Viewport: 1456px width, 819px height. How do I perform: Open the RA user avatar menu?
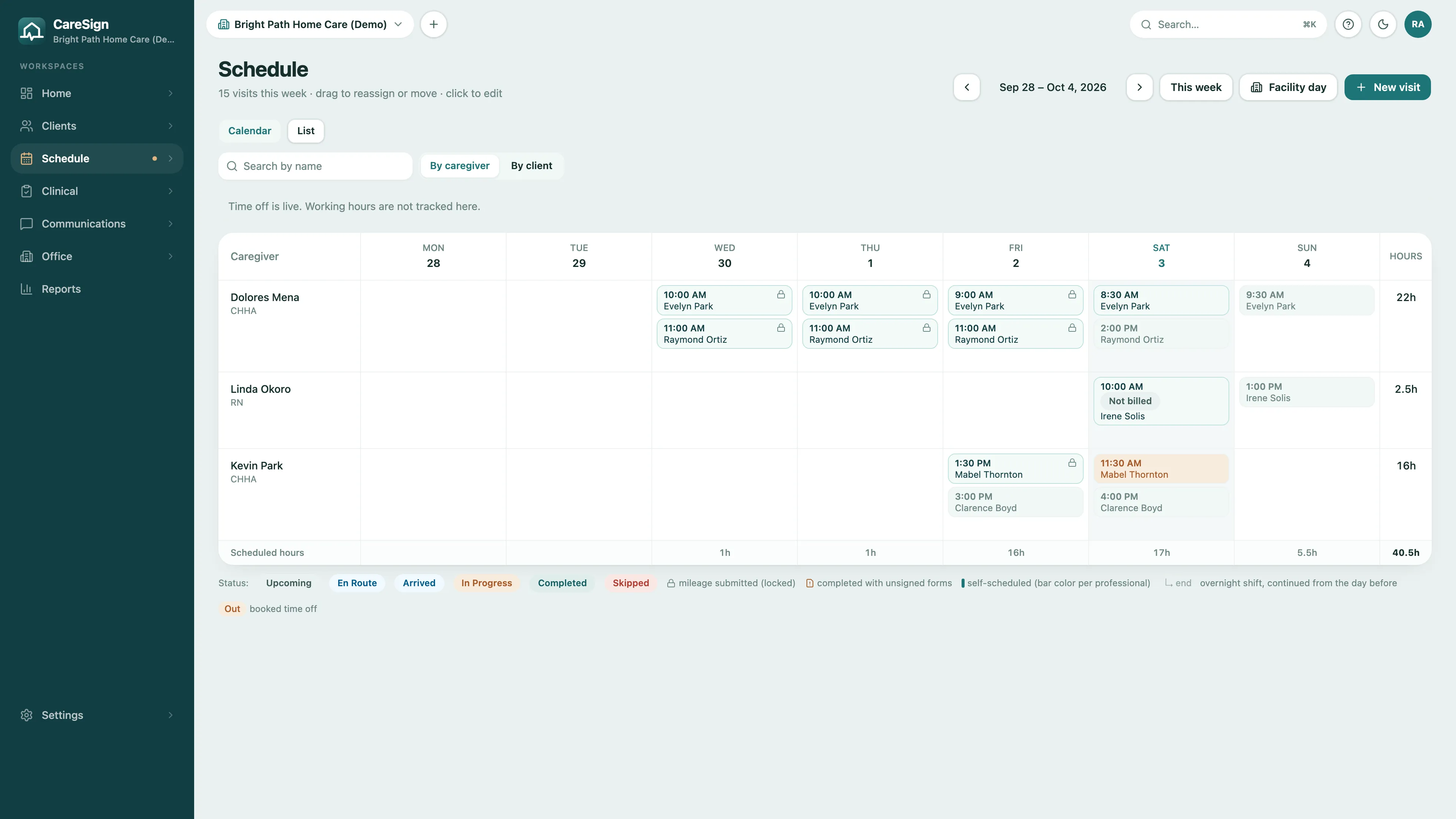1418,24
